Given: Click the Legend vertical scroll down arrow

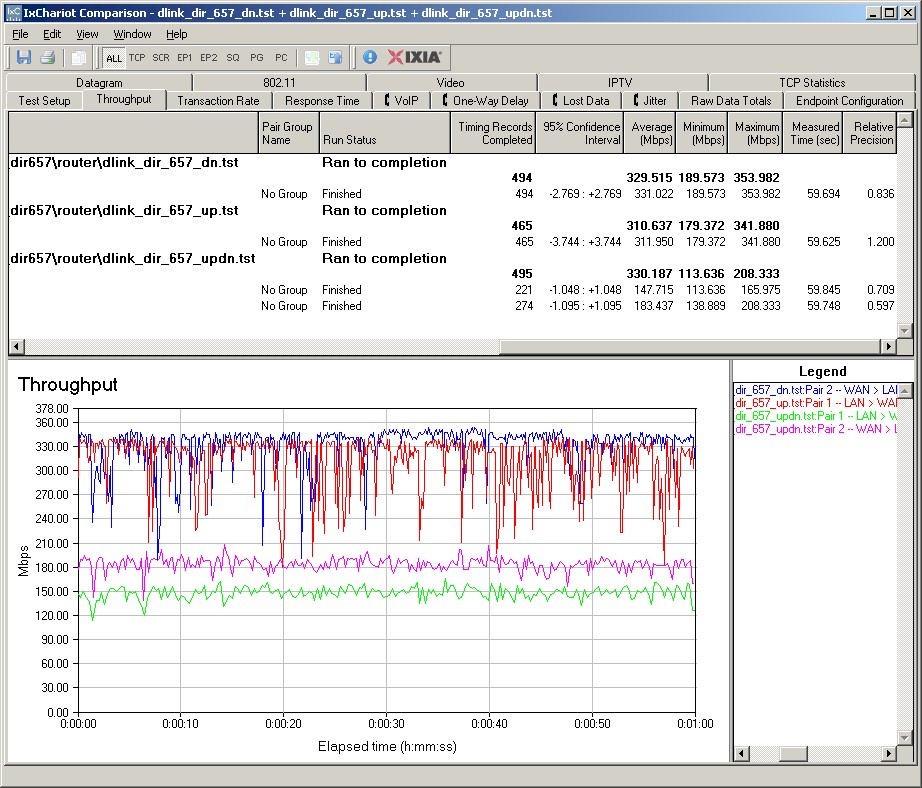Looking at the screenshot, I should [x=906, y=737].
